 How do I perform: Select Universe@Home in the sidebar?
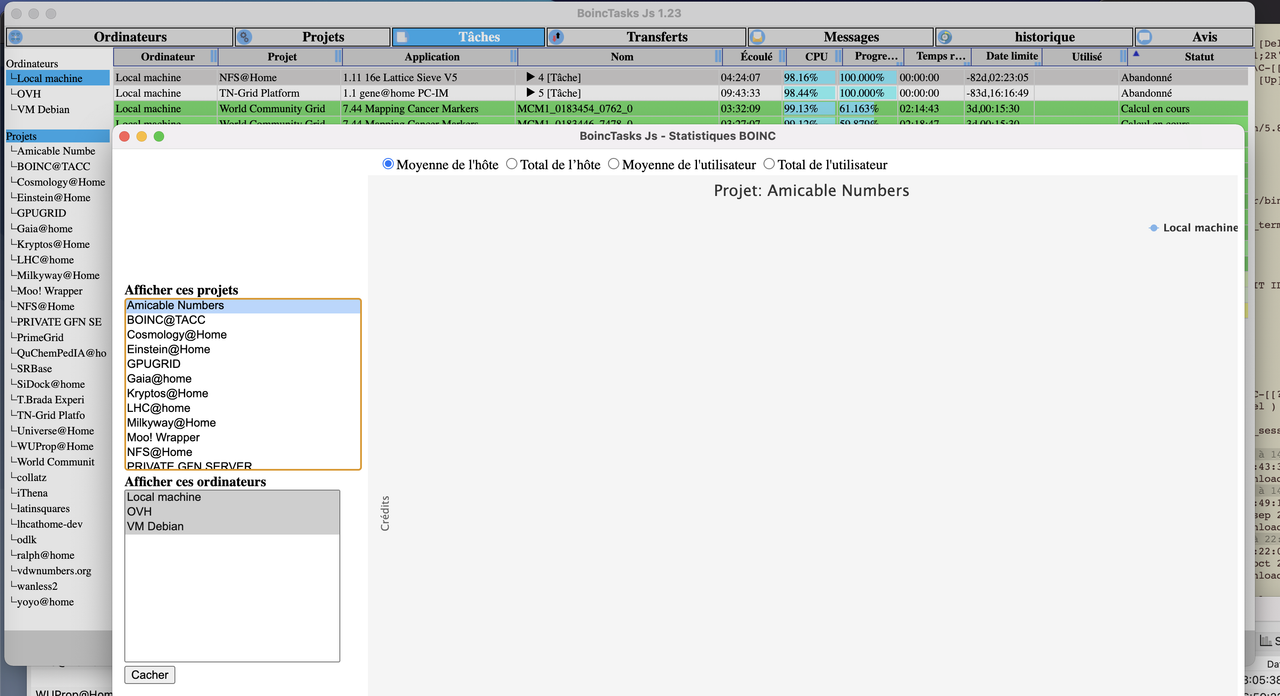click(x=55, y=431)
